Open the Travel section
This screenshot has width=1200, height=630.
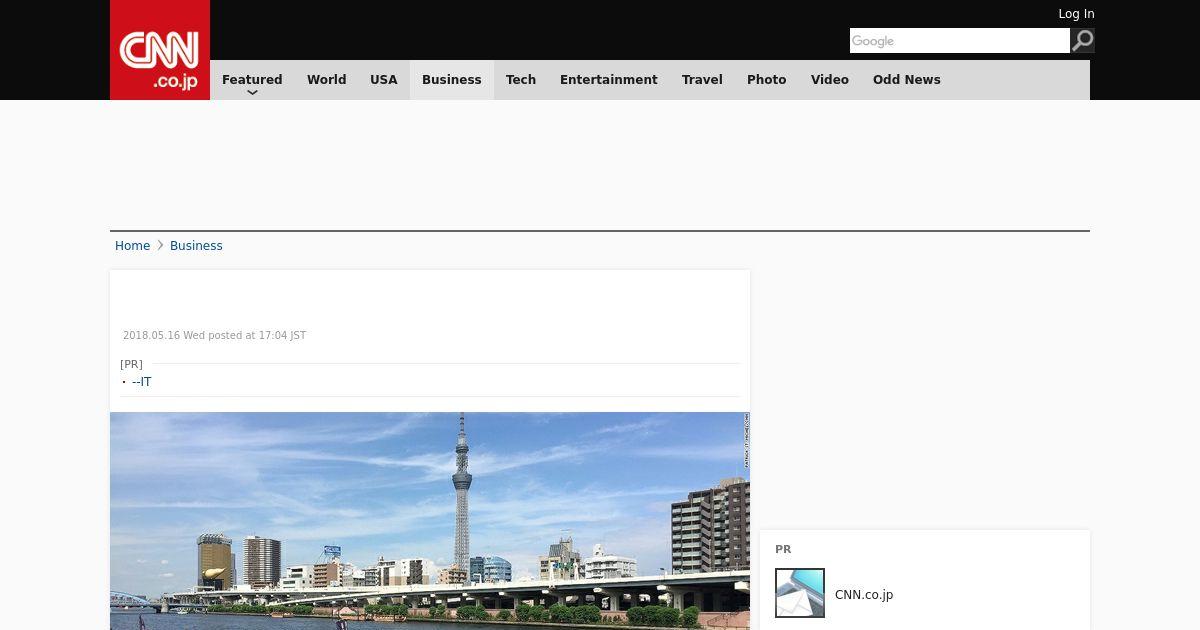pos(702,80)
